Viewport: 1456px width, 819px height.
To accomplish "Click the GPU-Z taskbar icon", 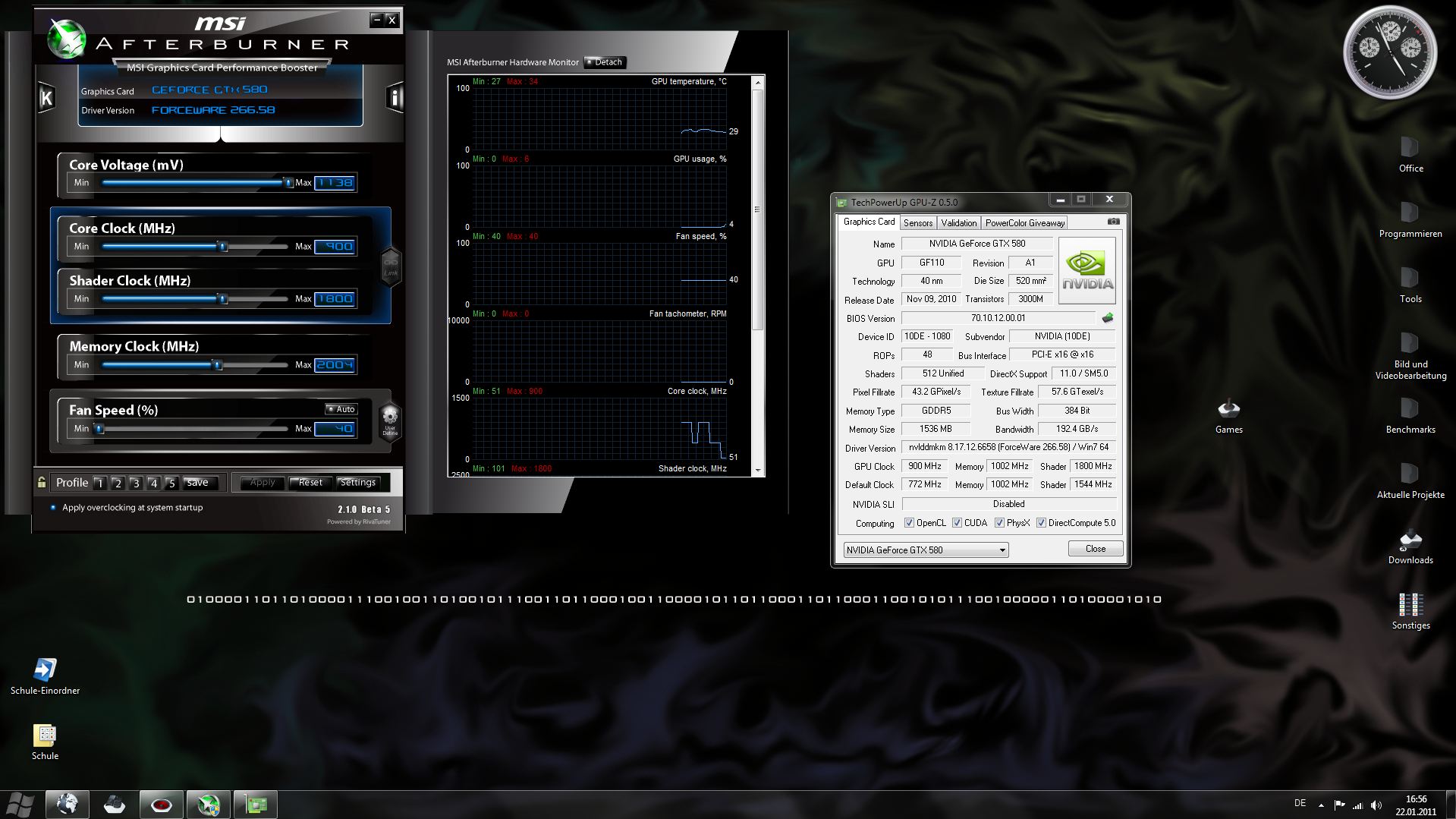I will tap(256, 804).
